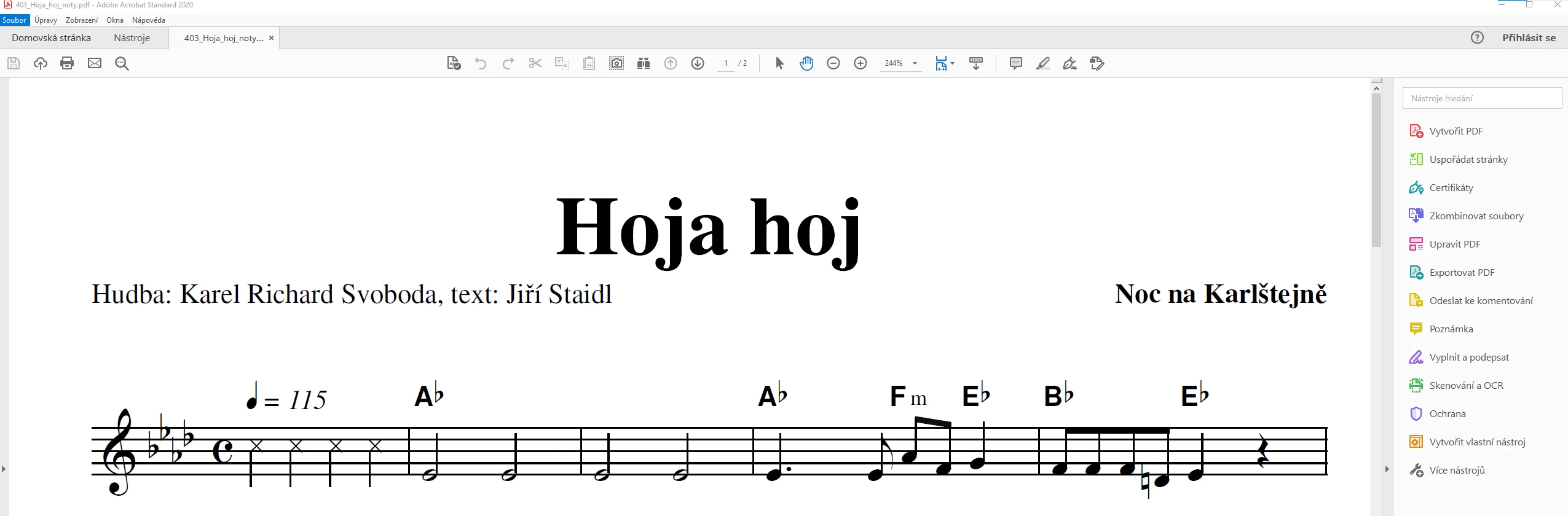Click the Save file icon
Screen dimensions: 1568x516
click(x=14, y=63)
